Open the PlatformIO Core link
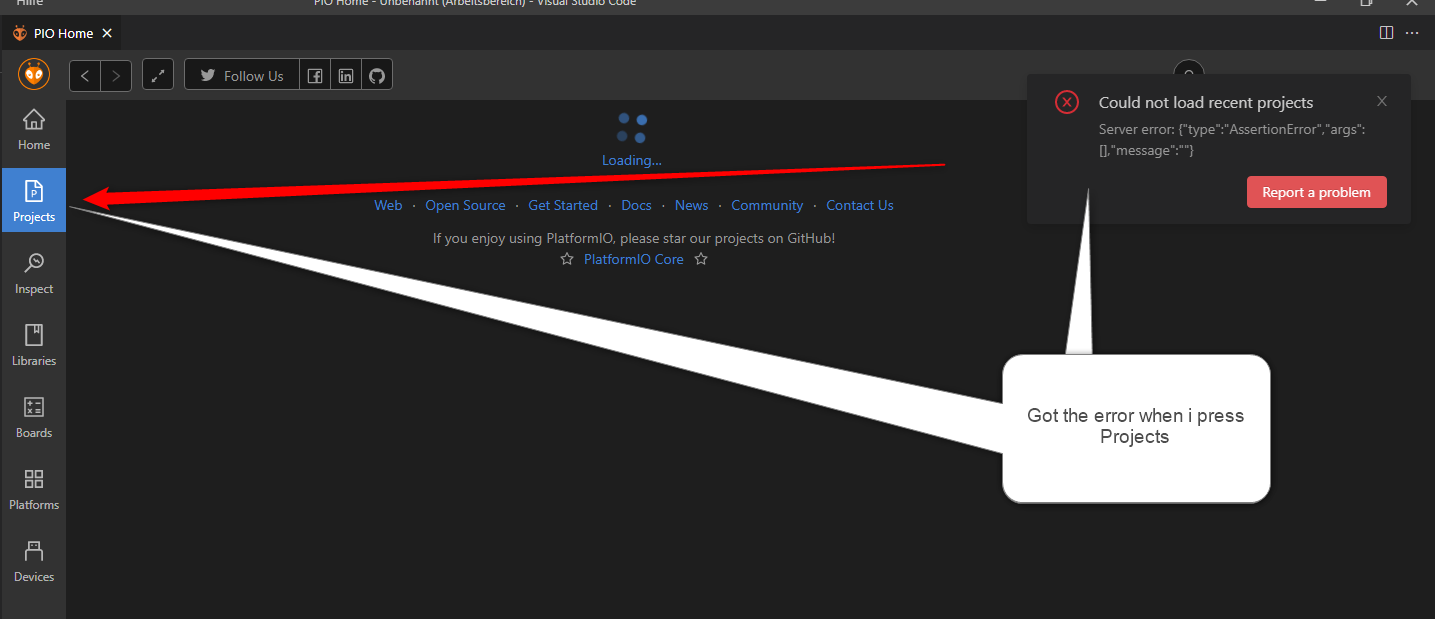This screenshot has height=619, width=1435. 634,259
